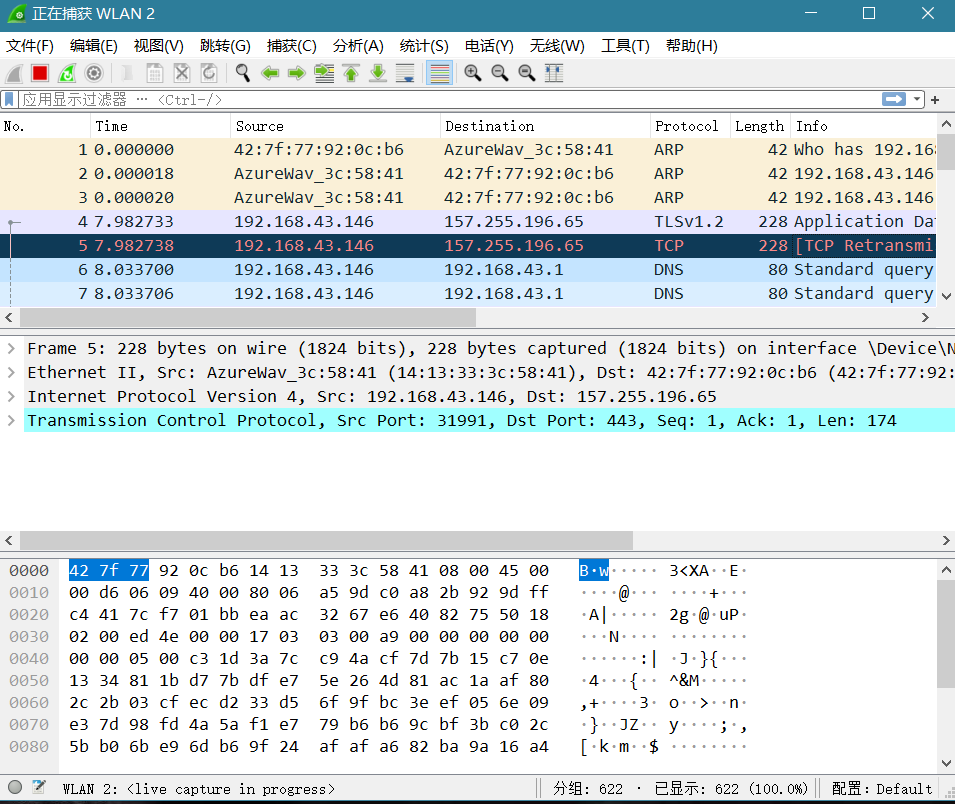
Task: Click the expert information status circle
Action: pyautogui.click(x=15, y=787)
